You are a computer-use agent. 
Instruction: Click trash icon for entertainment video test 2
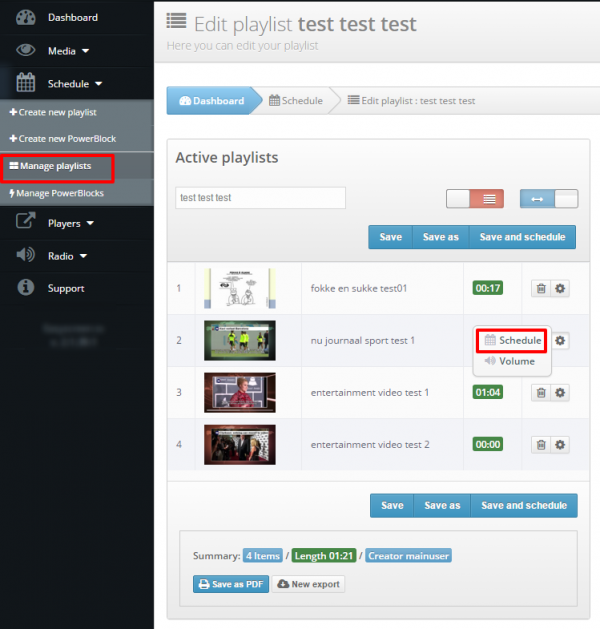[x=540, y=445]
